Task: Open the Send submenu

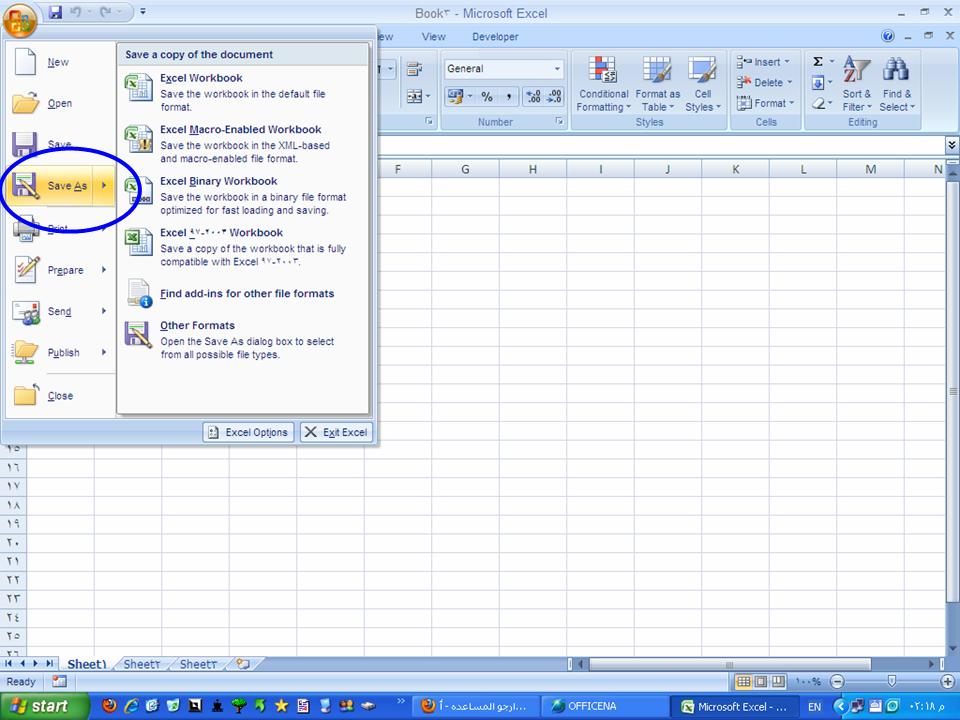Action: 60,311
